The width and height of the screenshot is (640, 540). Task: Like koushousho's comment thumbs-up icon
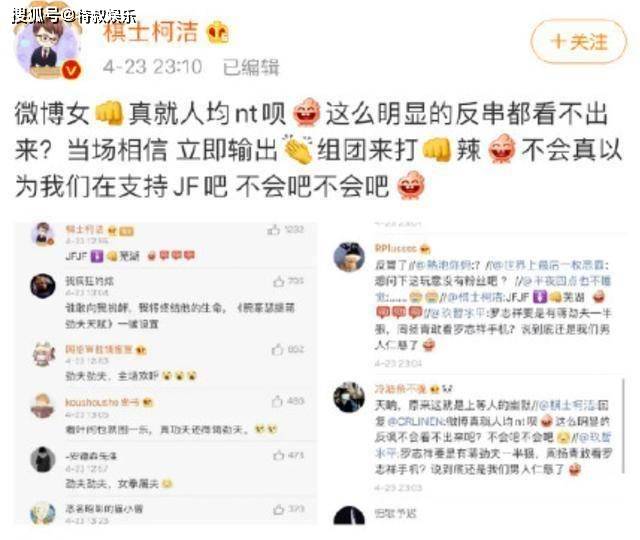[278, 401]
